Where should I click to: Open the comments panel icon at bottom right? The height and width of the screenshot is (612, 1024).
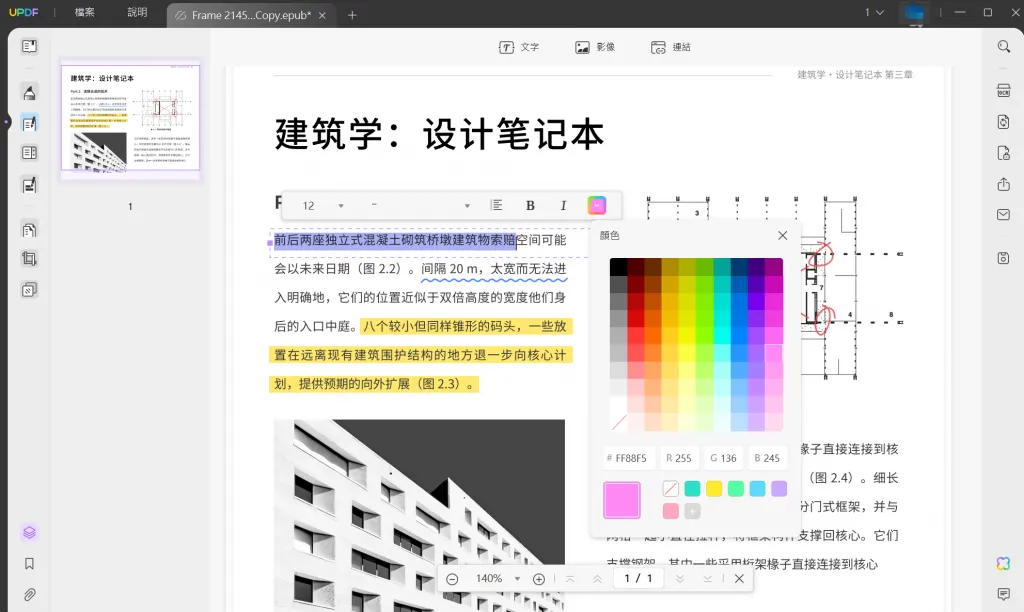click(x=1004, y=594)
